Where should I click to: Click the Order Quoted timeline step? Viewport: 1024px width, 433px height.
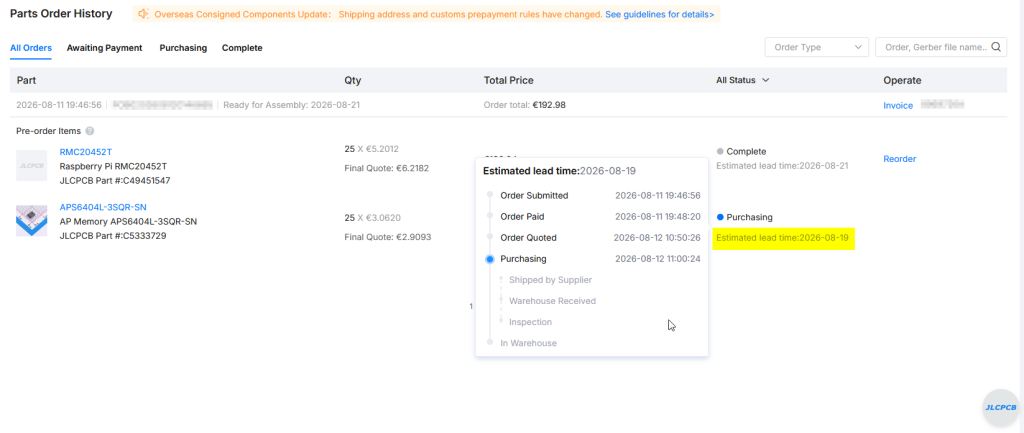[528, 238]
